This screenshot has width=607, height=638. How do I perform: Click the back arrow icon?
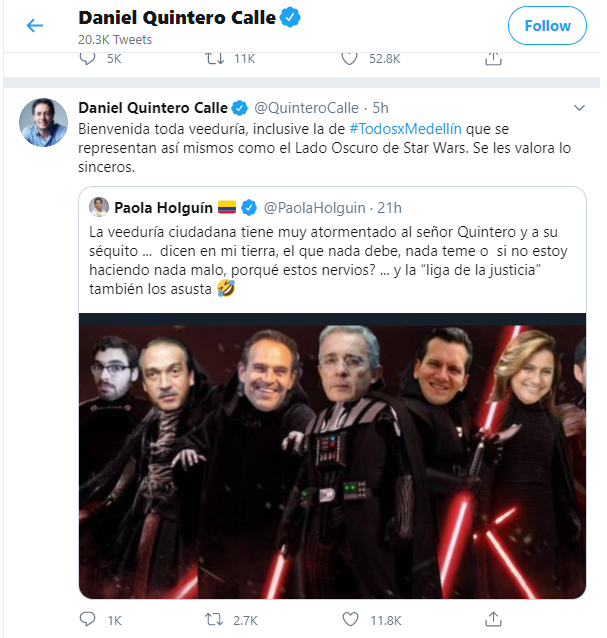pyautogui.click(x=35, y=25)
